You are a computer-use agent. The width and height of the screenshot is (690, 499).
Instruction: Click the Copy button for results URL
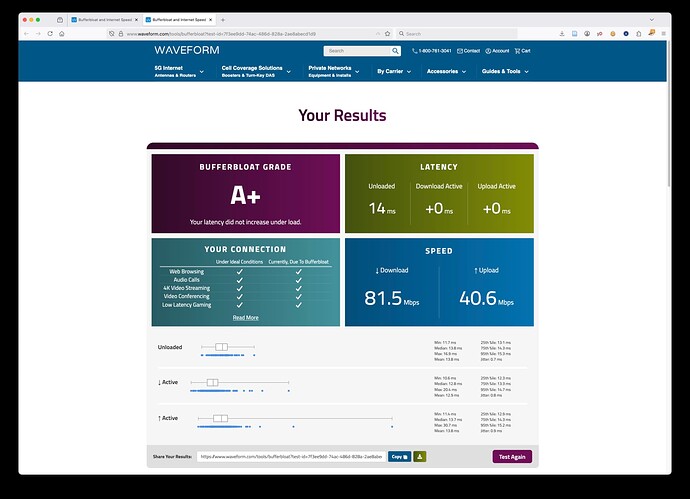click(x=399, y=456)
